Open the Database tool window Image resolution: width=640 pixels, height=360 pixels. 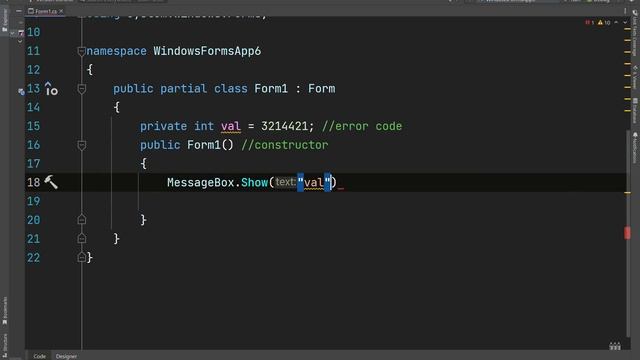(x=635, y=110)
